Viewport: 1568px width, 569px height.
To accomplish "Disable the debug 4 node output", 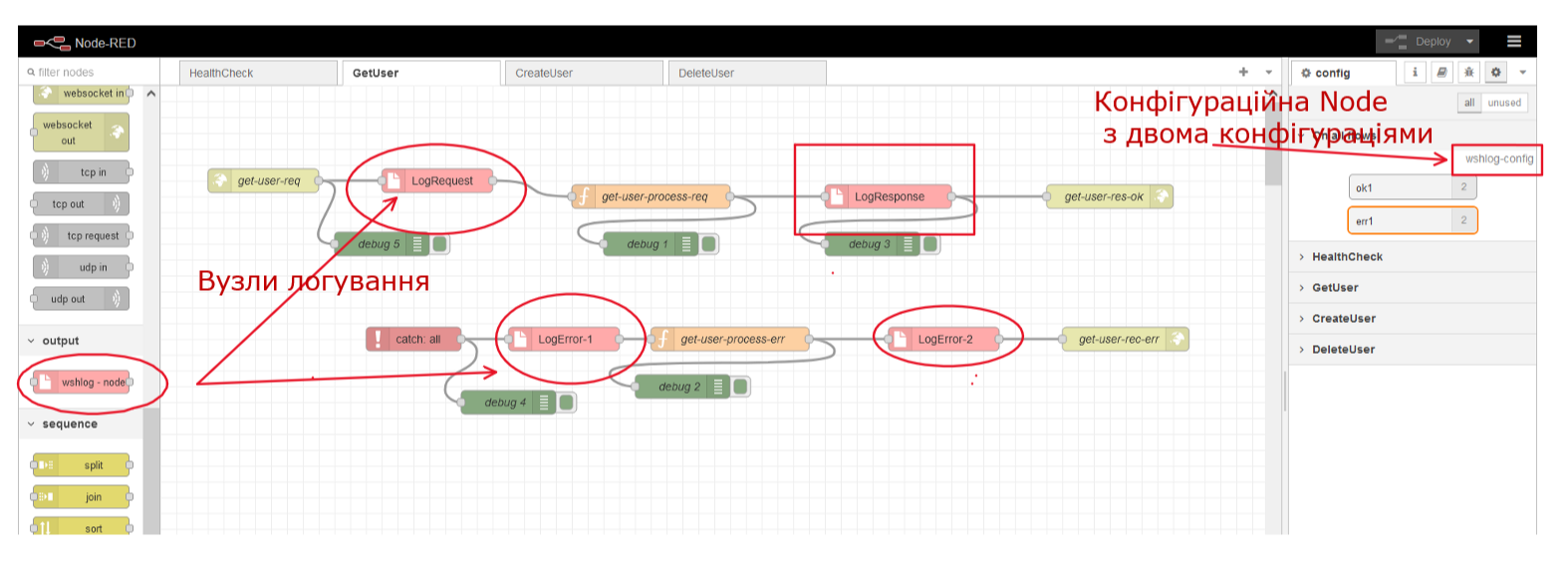I will (x=567, y=403).
